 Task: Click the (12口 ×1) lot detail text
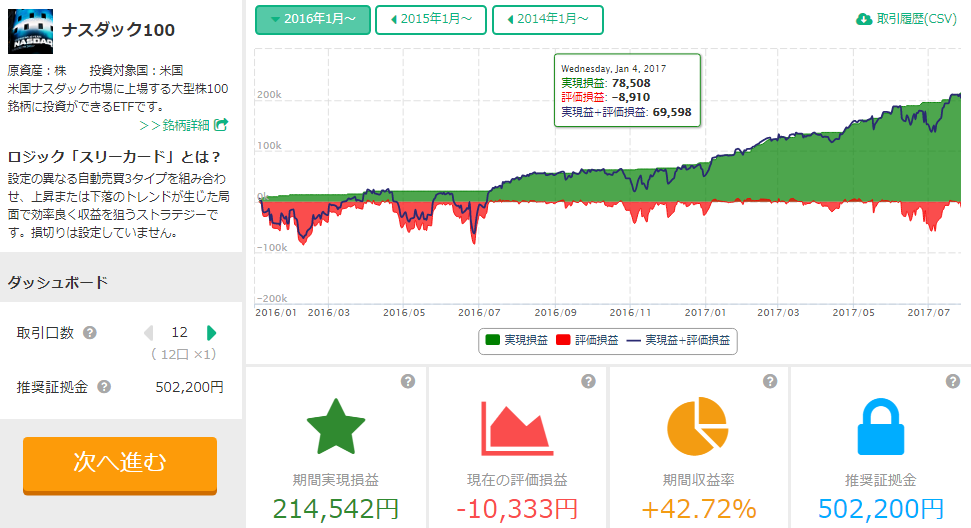tap(184, 355)
